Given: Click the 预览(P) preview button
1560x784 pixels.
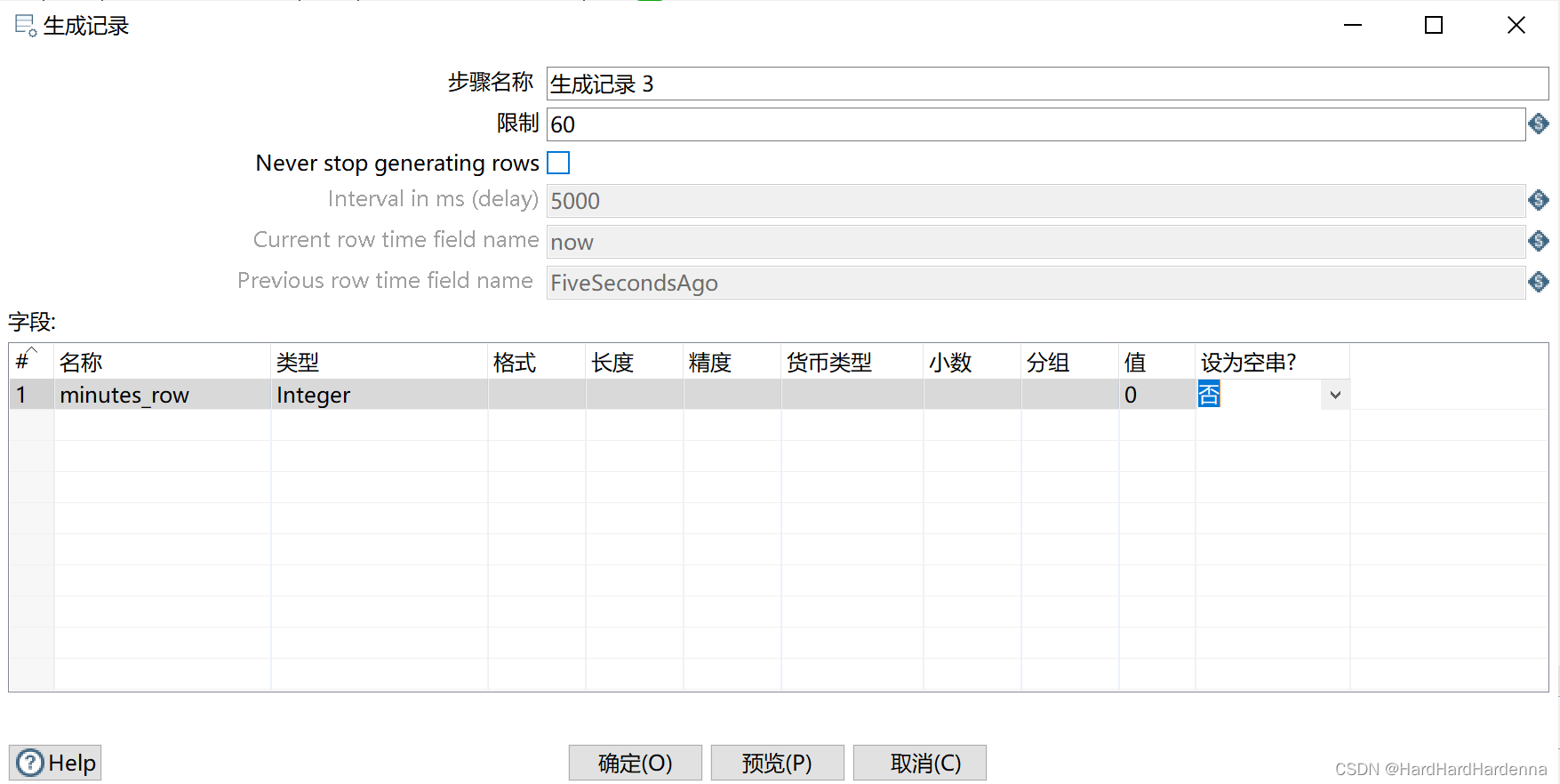Looking at the screenshot, I should [778, 763].
